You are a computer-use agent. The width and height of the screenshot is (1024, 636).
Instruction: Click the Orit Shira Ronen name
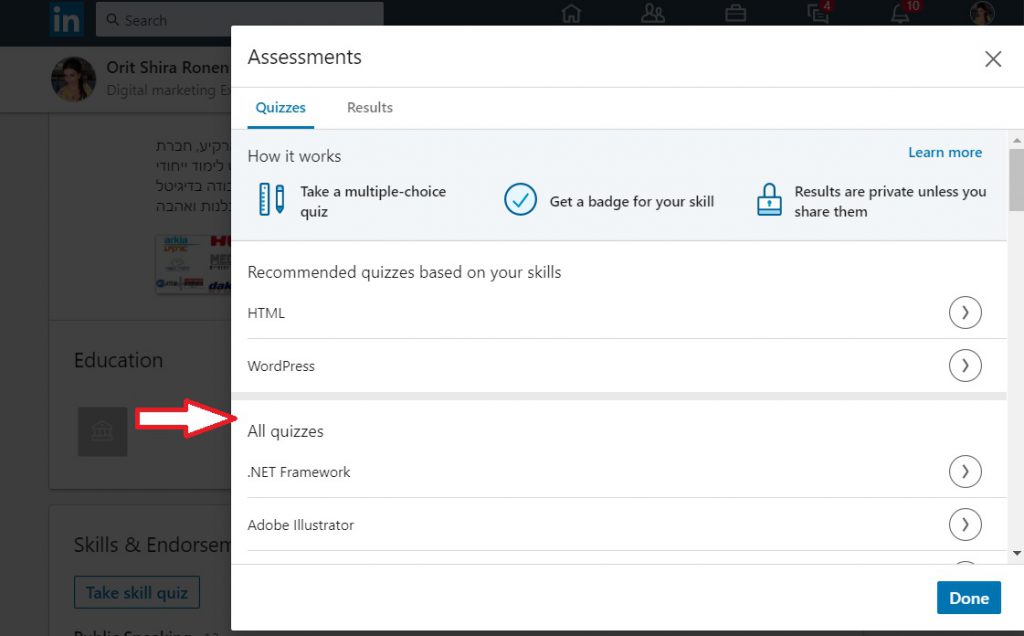tap(168, 67)
